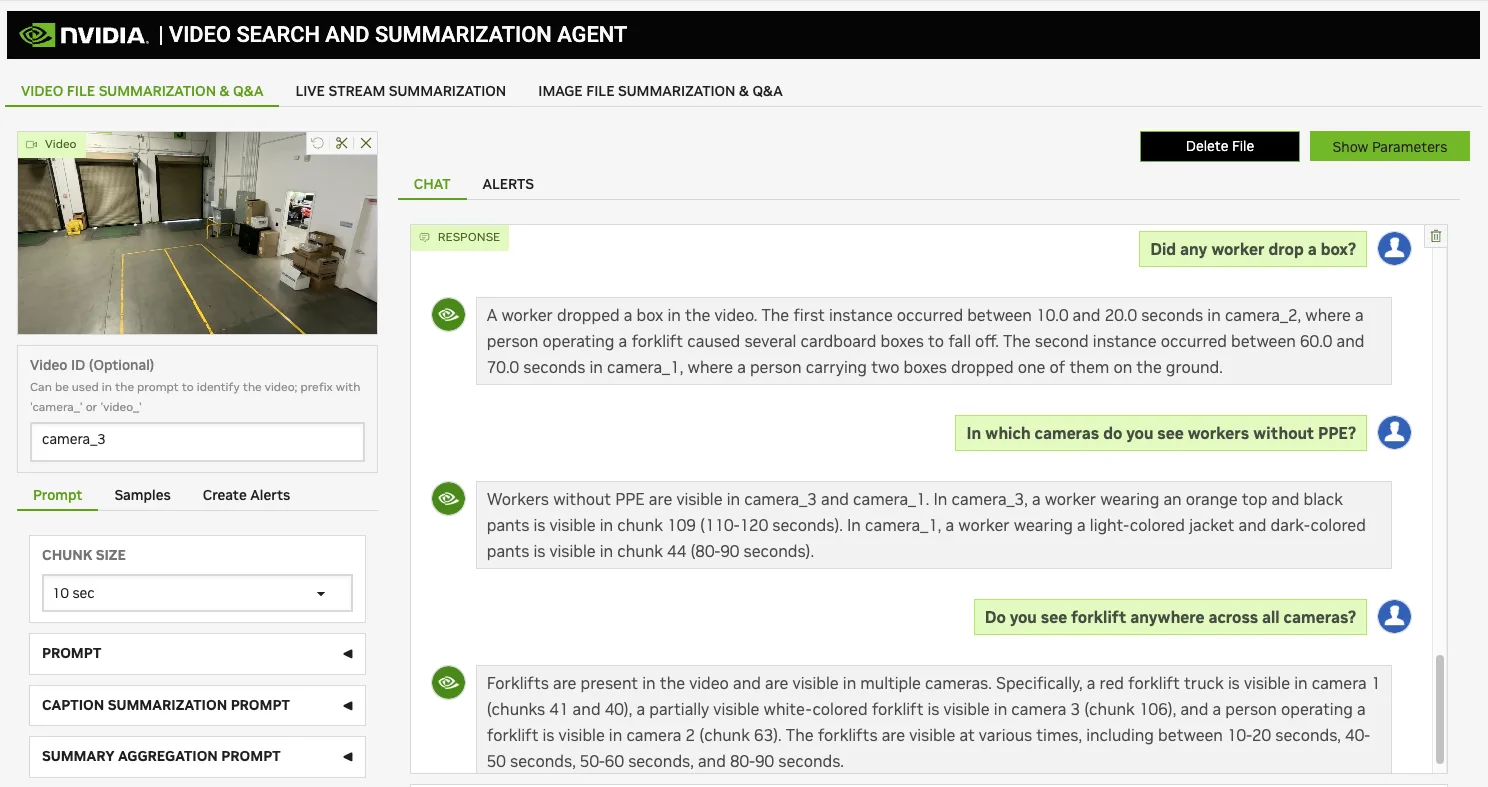Expand the Summary Aggregation Prompt section
The width and height of the screenshot is (1488, 787).
[x=197, y=756]
